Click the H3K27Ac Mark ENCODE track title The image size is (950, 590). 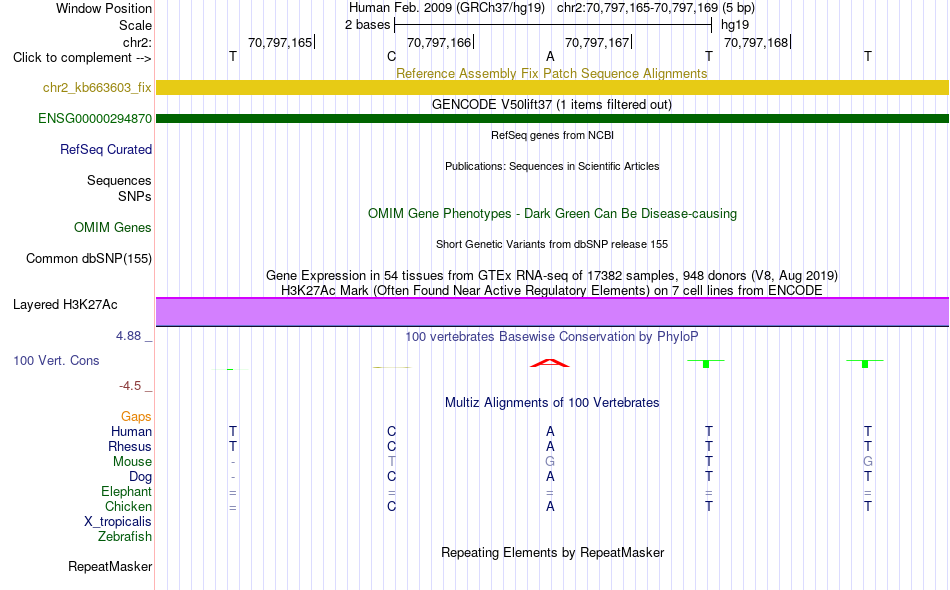click(552, 290)
